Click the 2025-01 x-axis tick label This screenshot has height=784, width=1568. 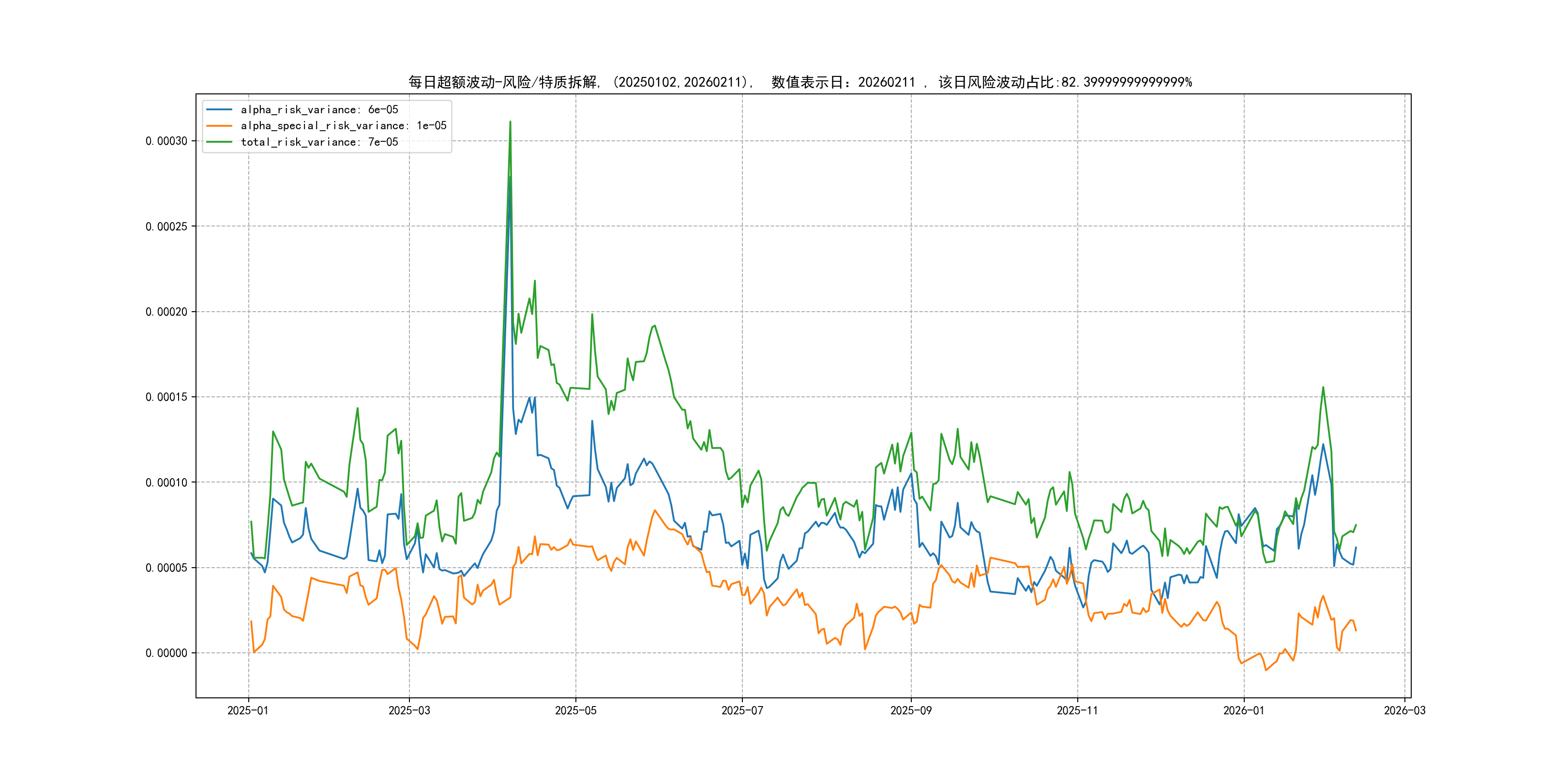tap(248, 710)
